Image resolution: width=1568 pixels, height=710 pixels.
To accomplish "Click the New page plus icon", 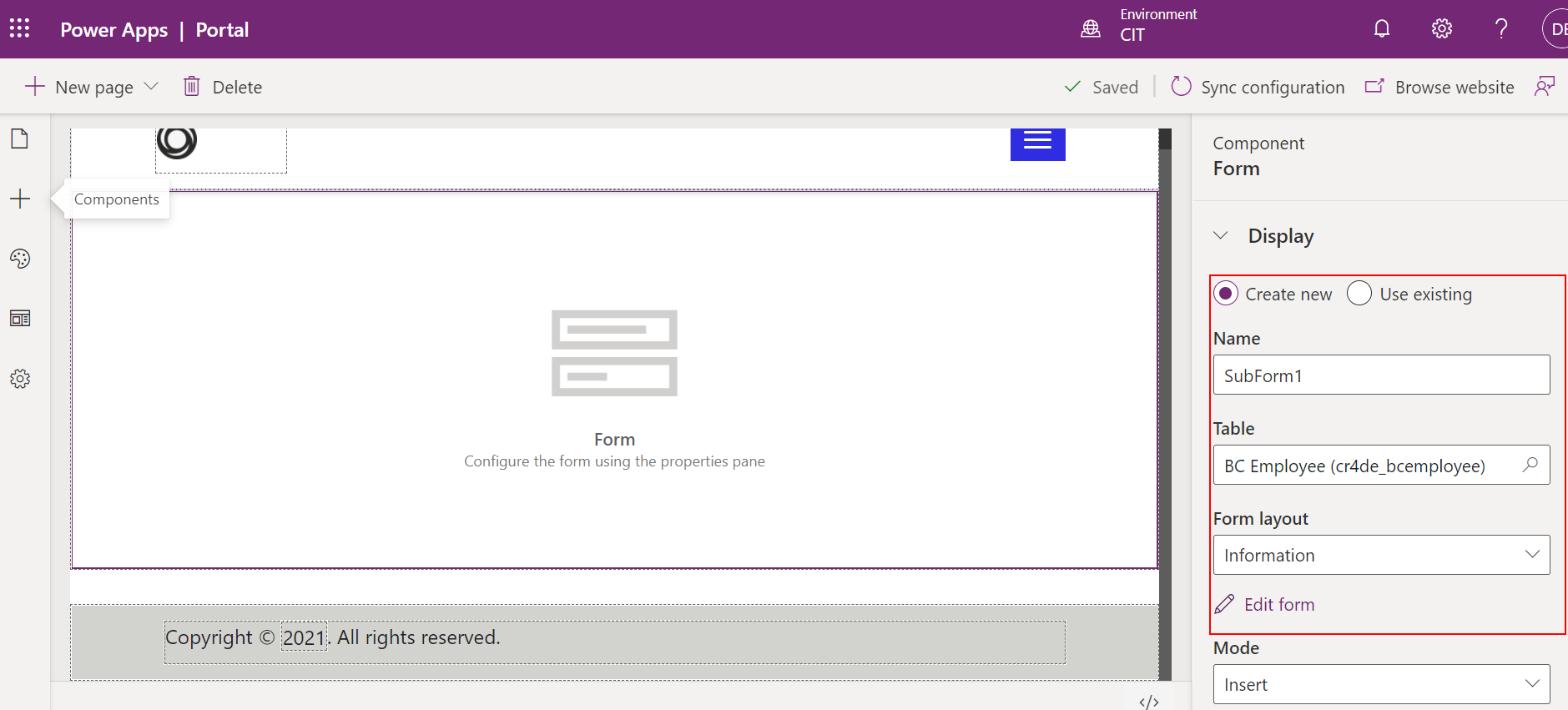I will pos(35,86).
